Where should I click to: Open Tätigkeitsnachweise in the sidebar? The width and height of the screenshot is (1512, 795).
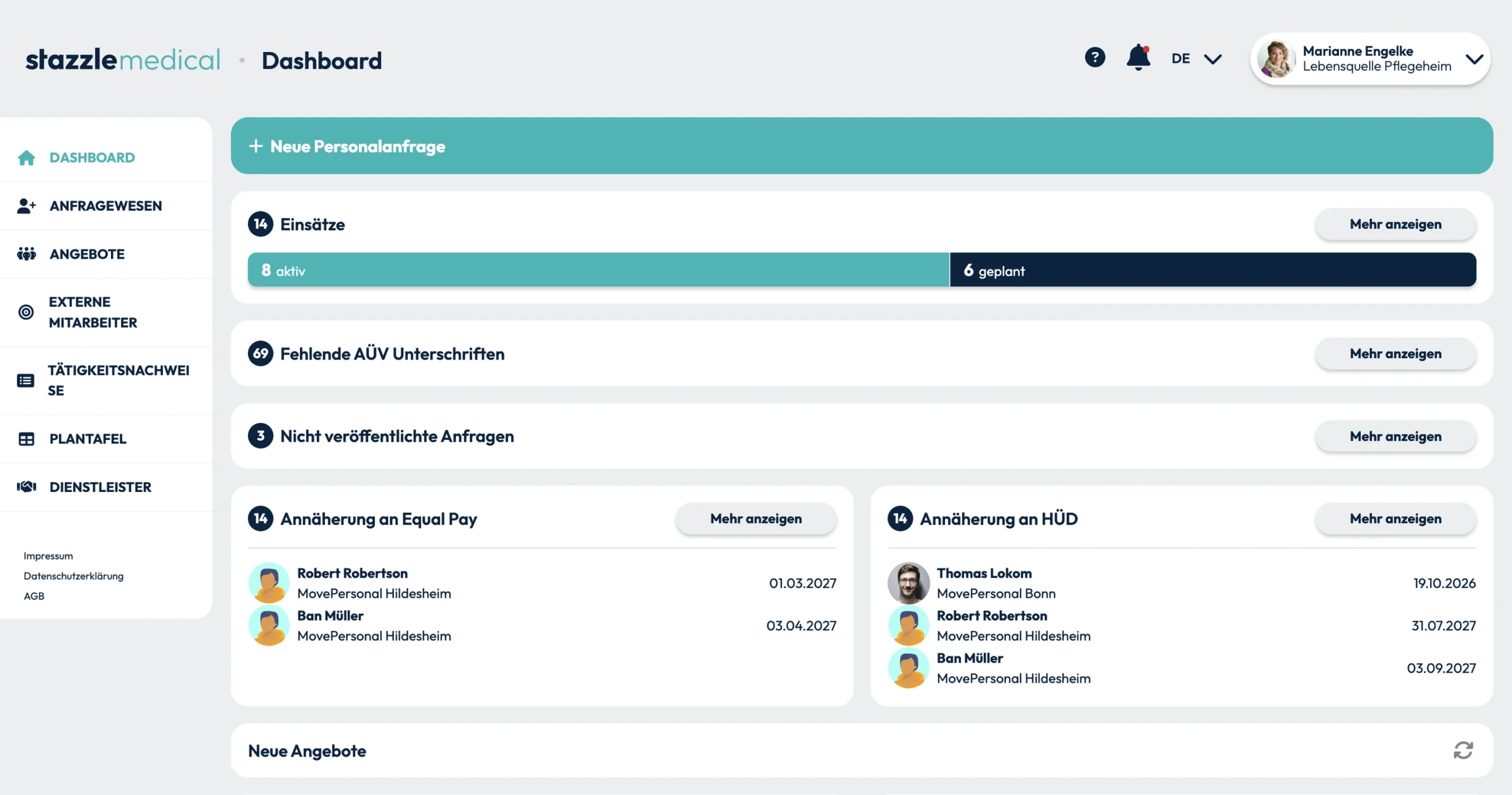coord(106,380)
